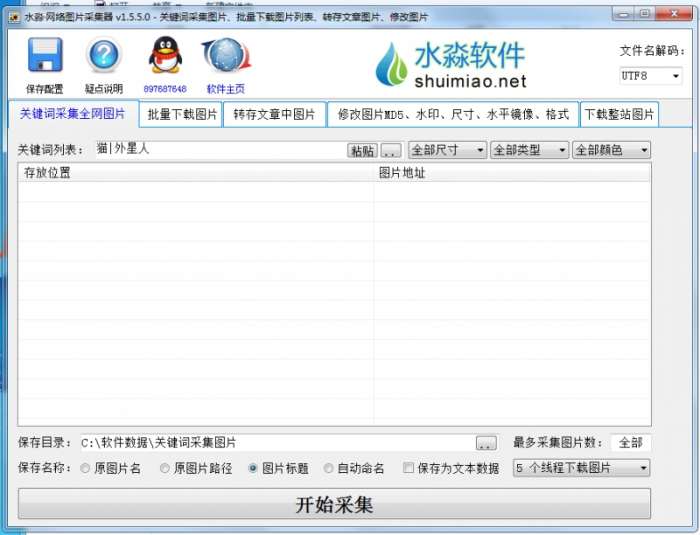Click the 存放位置 column header
This screenshot has width=700, height=535.
coord(196,172)
